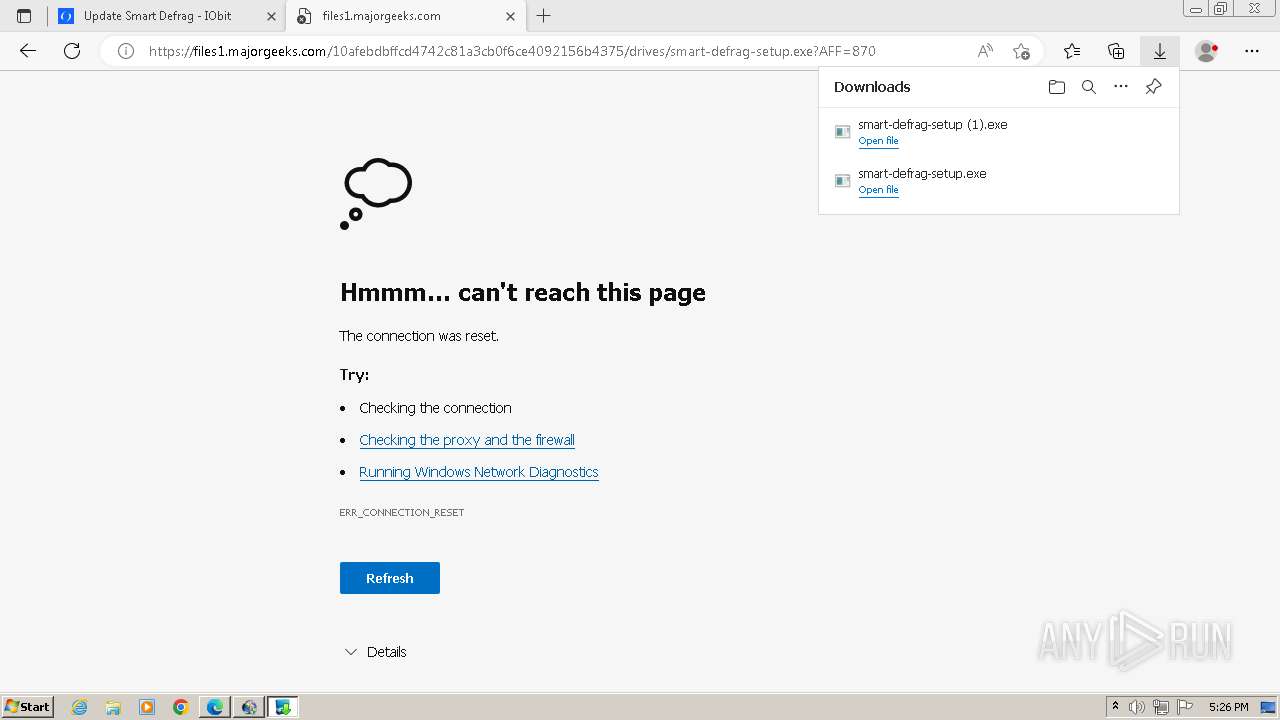Switch to Update Smart Defrag - IObit tab
Image resolution: width=1280 pixels, height=720 pixels.
[x=167, y=16]
